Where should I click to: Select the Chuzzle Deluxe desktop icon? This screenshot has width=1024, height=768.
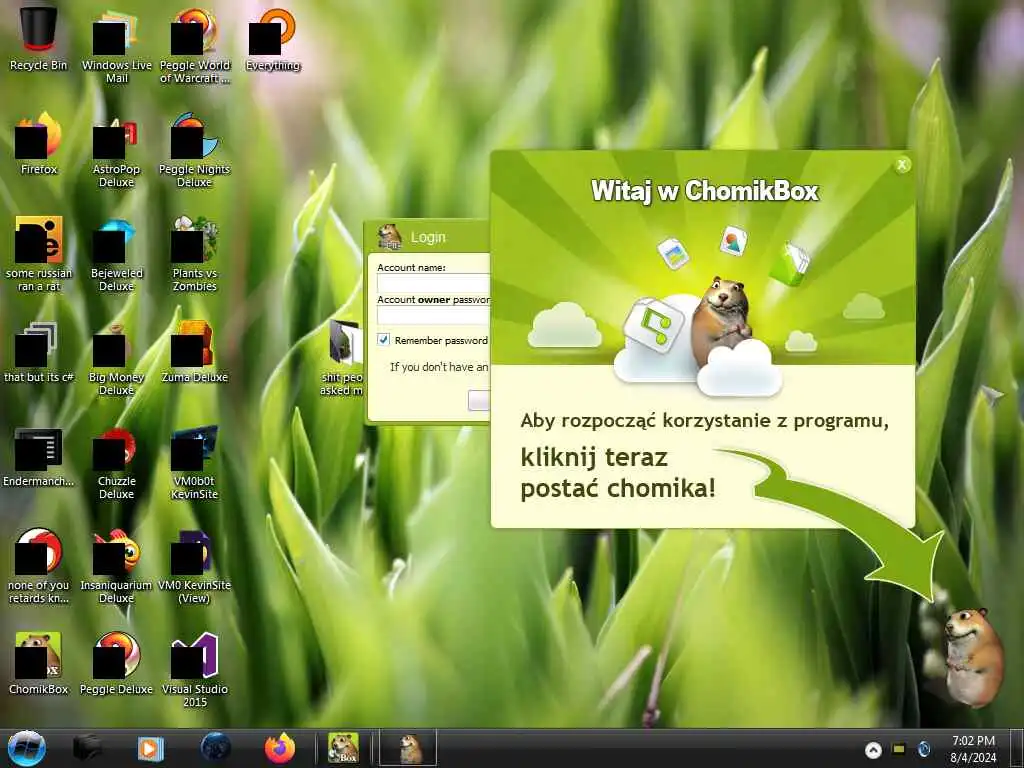[116, 464]
